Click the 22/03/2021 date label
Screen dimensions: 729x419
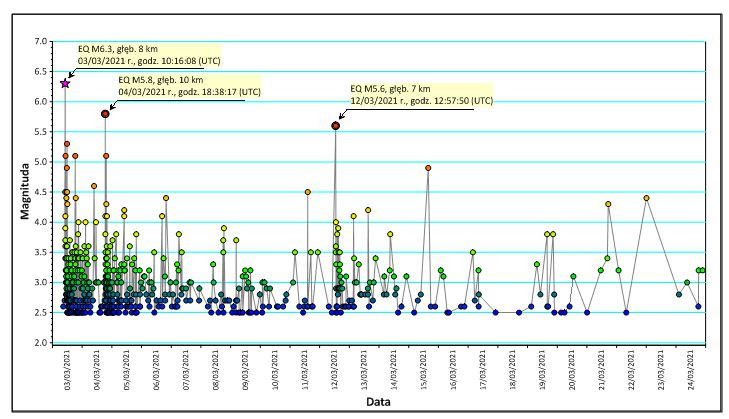click(632, 370)
